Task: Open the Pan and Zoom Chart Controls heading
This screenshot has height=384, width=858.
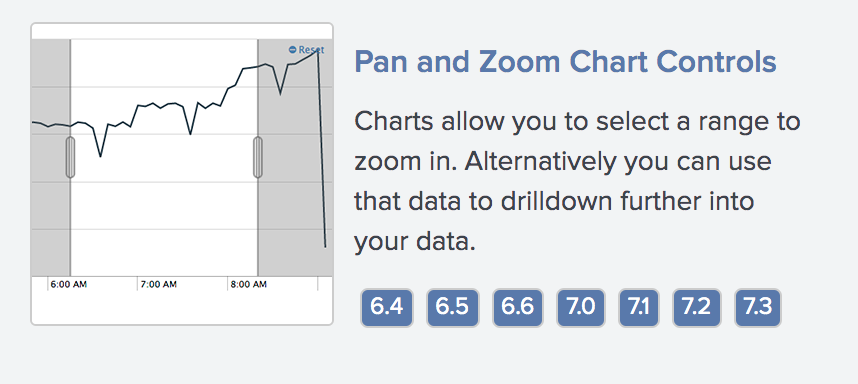Action: tap(565, 62)
